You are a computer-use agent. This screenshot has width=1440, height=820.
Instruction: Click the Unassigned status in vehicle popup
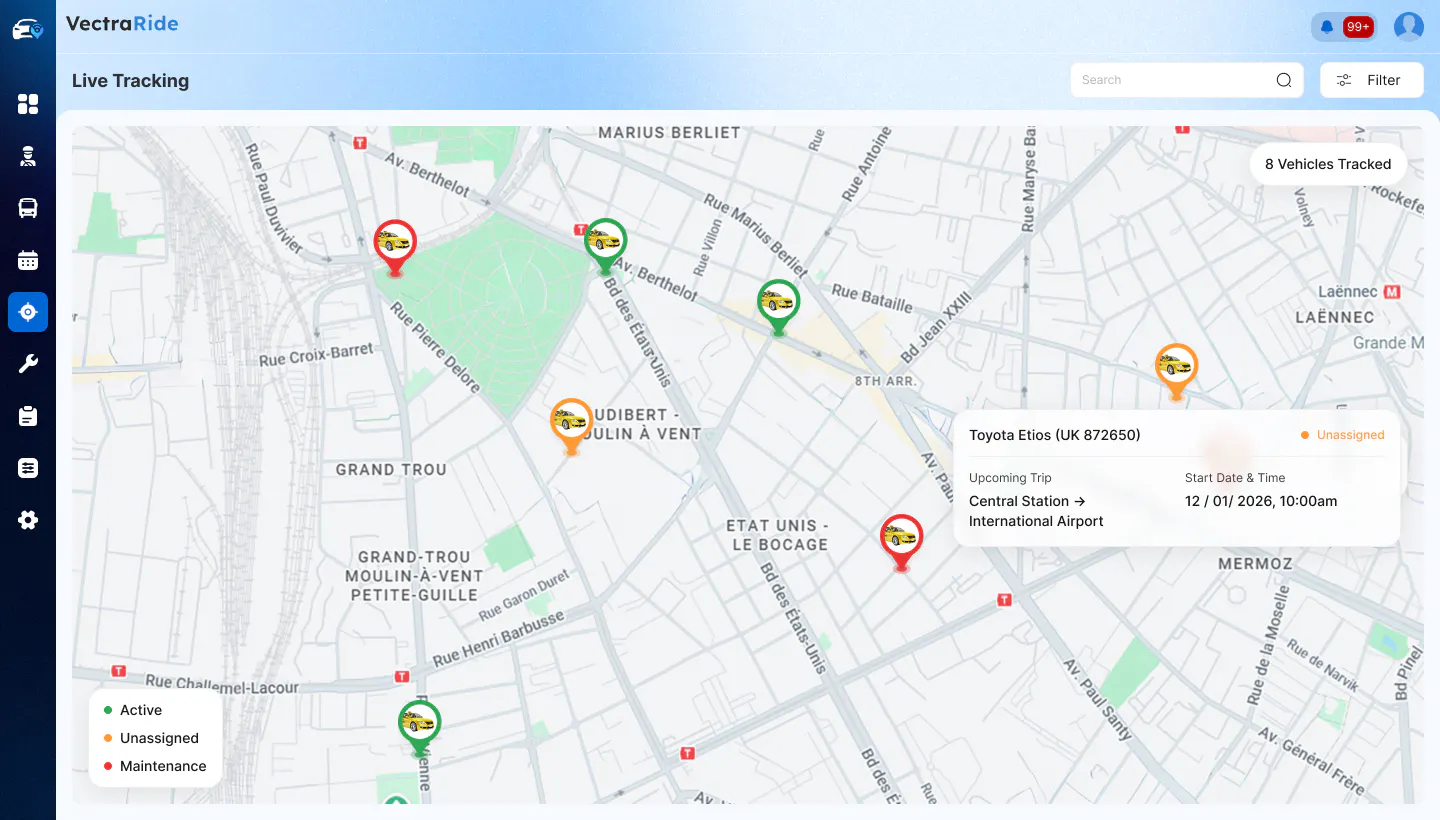click(x=1342, y=435)
